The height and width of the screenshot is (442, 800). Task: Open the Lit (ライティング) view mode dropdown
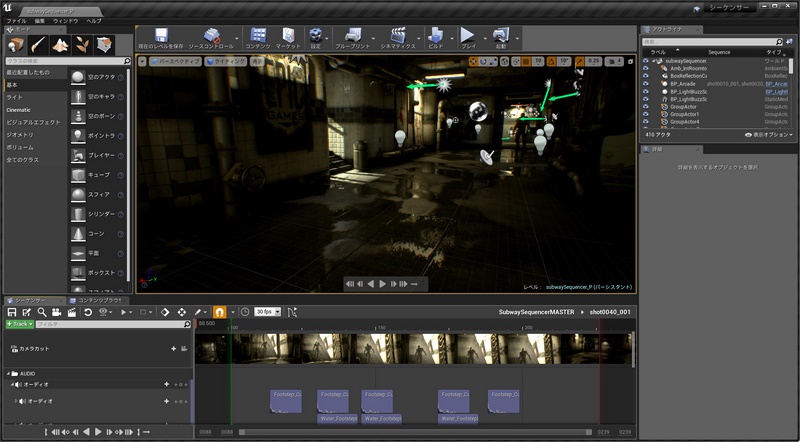[x=226, y=61]
